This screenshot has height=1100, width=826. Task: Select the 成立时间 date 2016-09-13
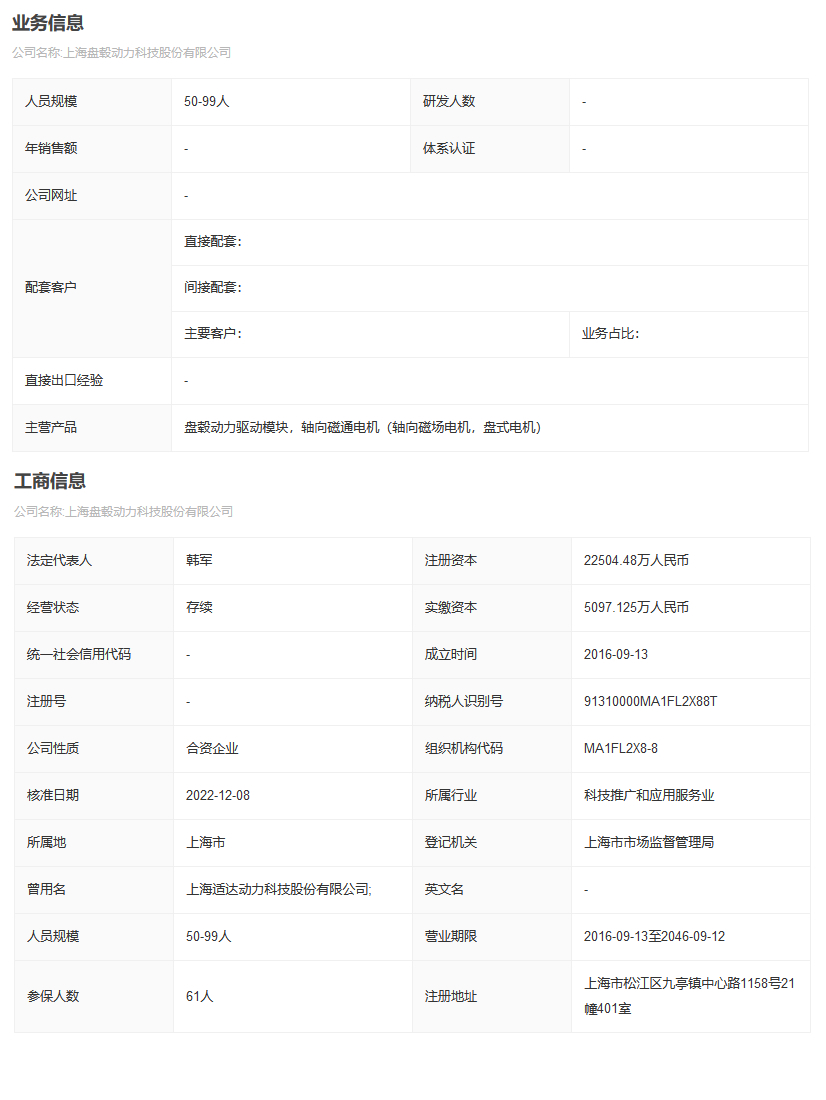616,655
